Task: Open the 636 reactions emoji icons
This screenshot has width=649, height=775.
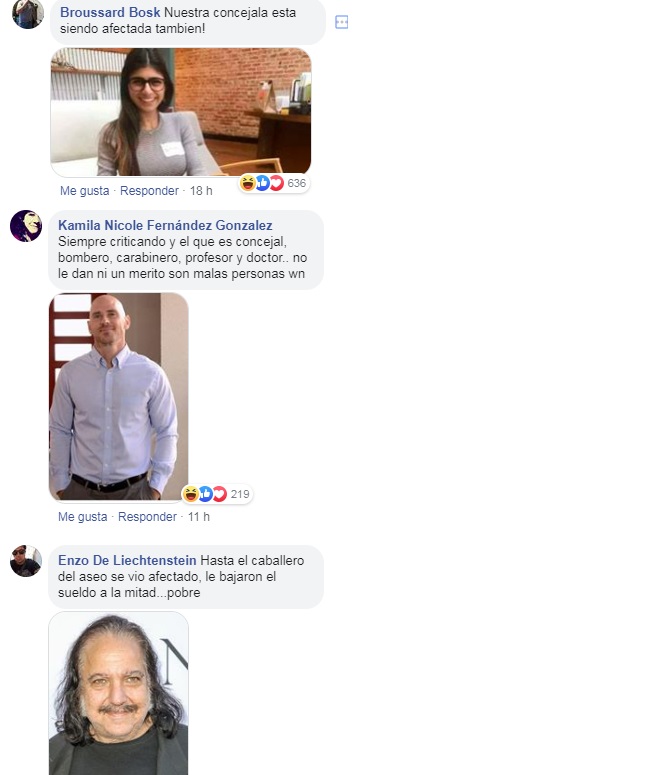Action: [262, 183]
